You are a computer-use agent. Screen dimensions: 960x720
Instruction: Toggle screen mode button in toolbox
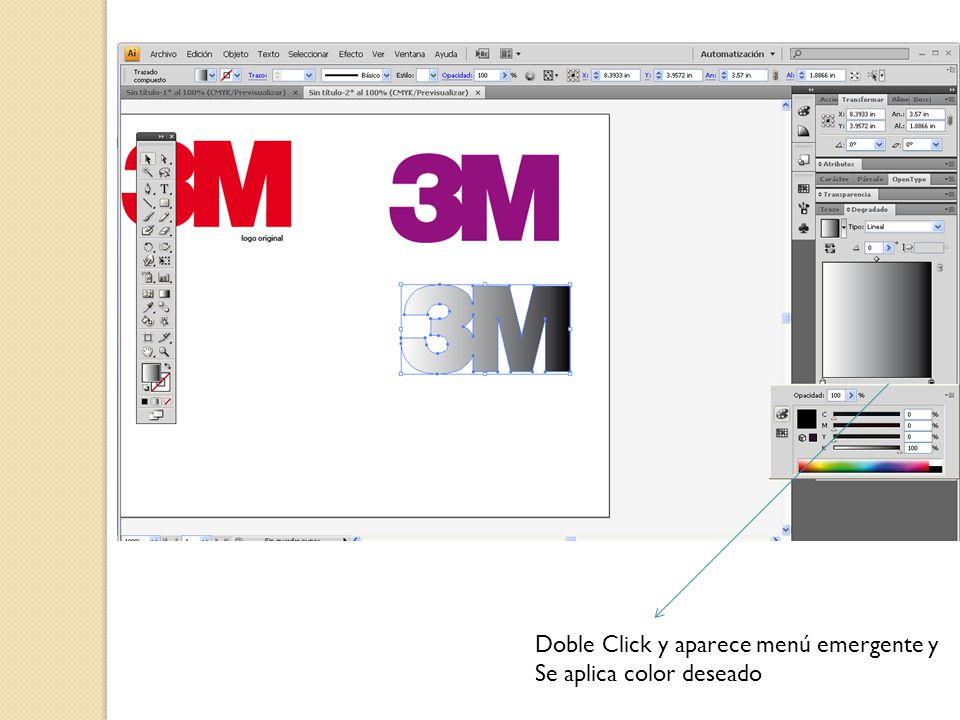tap(156, 415)
